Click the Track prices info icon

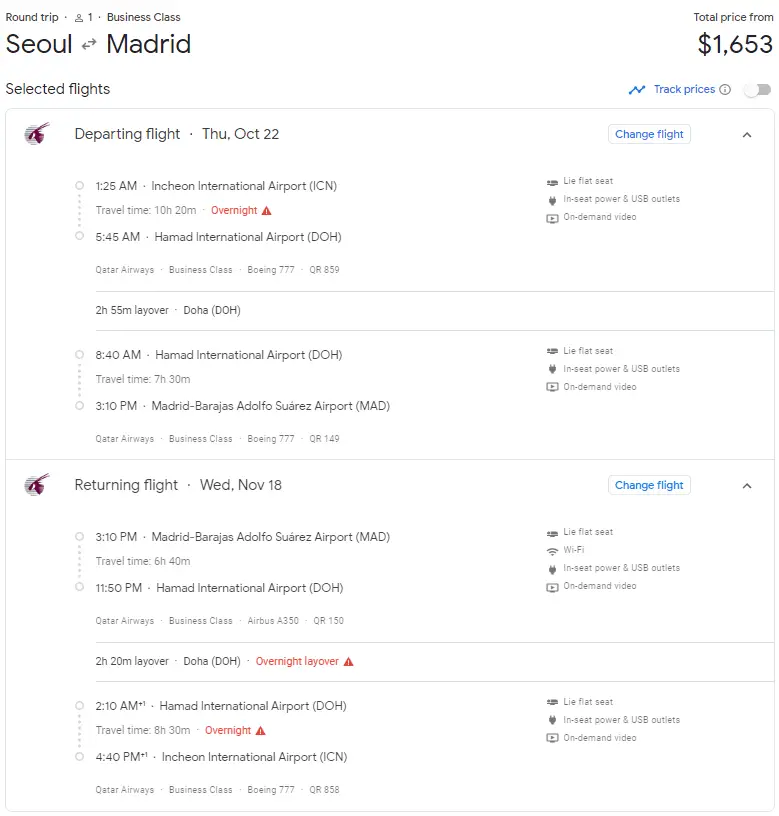point(725,90)
